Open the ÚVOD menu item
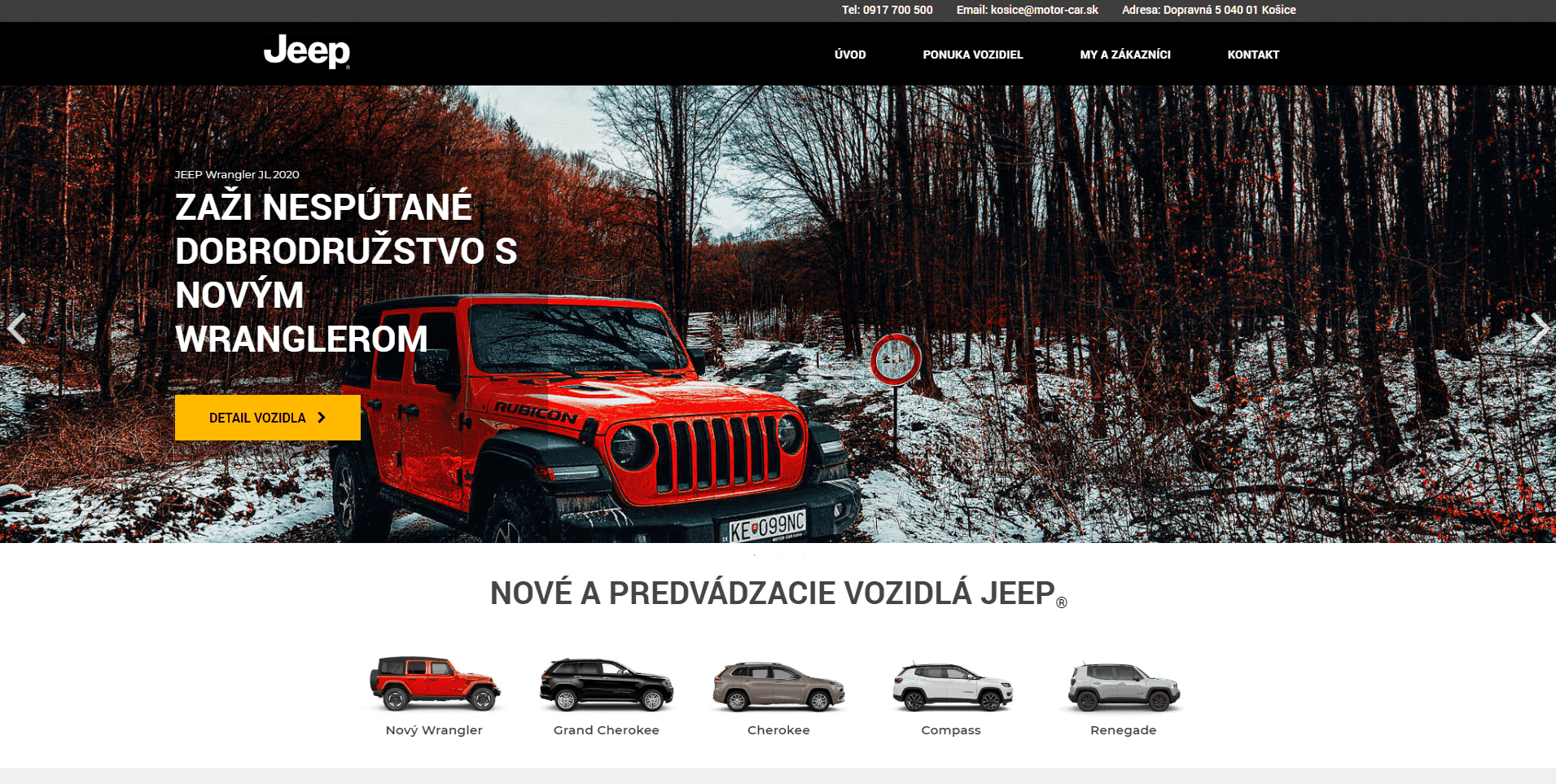This screenshot has height=784, width=1556. tap(850, 55)
